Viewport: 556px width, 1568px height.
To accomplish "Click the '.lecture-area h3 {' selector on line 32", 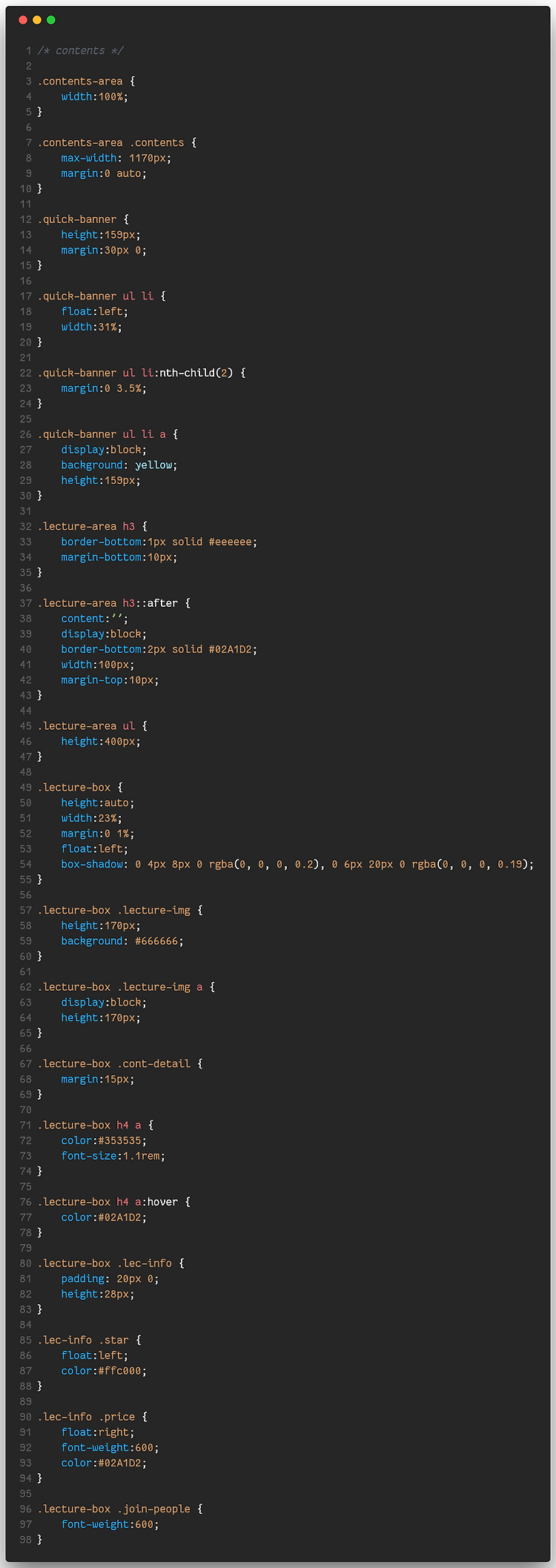I will click(x=93, y=526).
